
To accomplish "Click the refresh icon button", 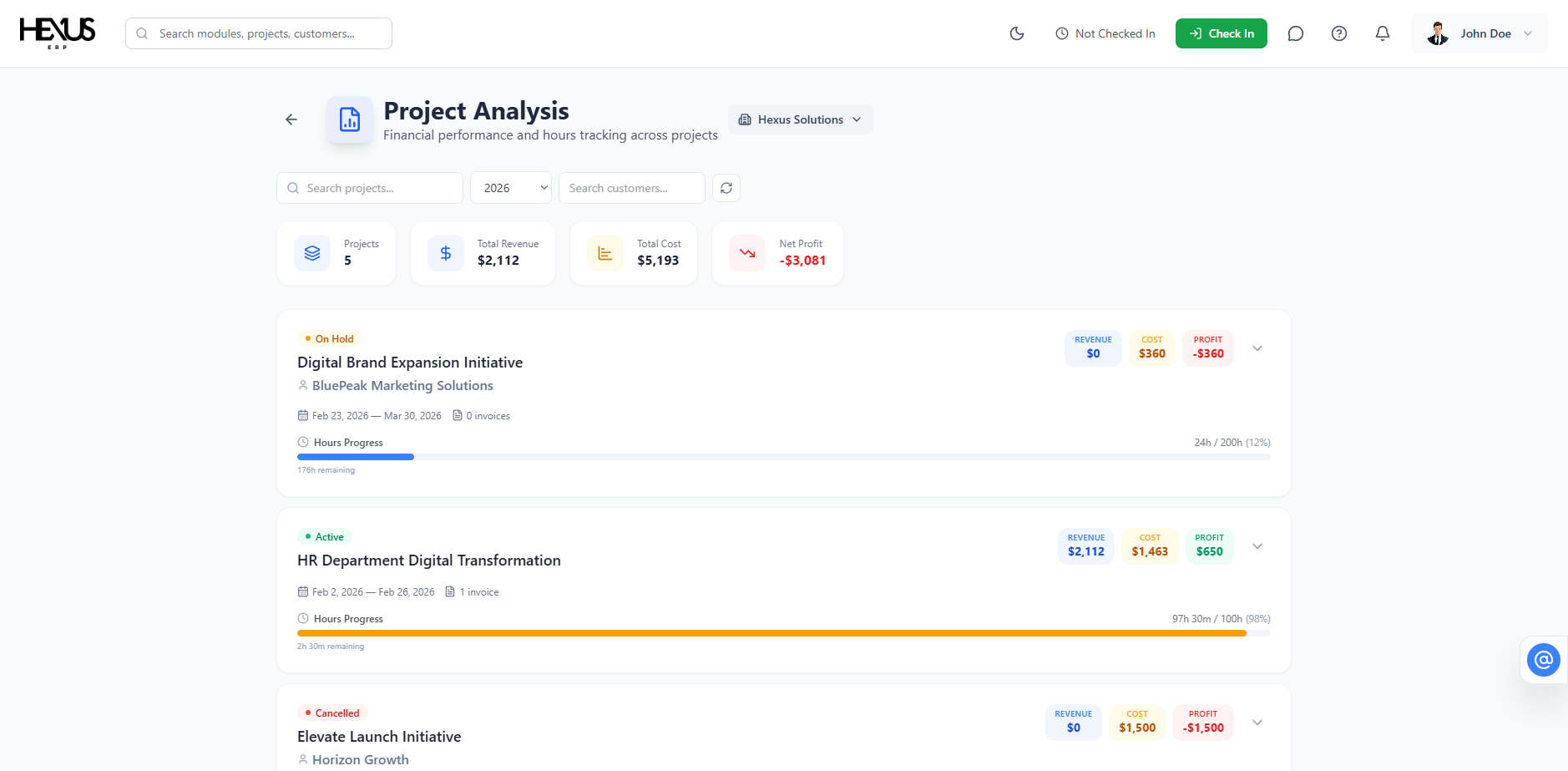I will point(726,188).
